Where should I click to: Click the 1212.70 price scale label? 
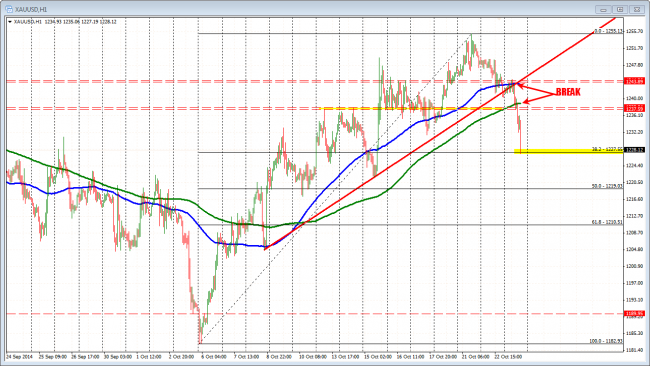(x=635, y=216)
